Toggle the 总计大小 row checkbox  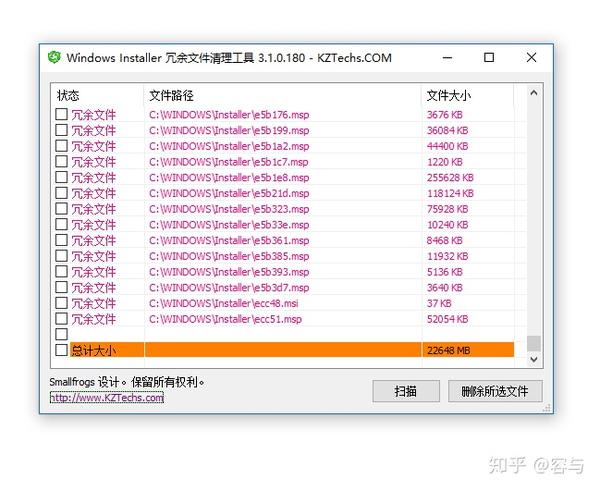pos(61,350)
